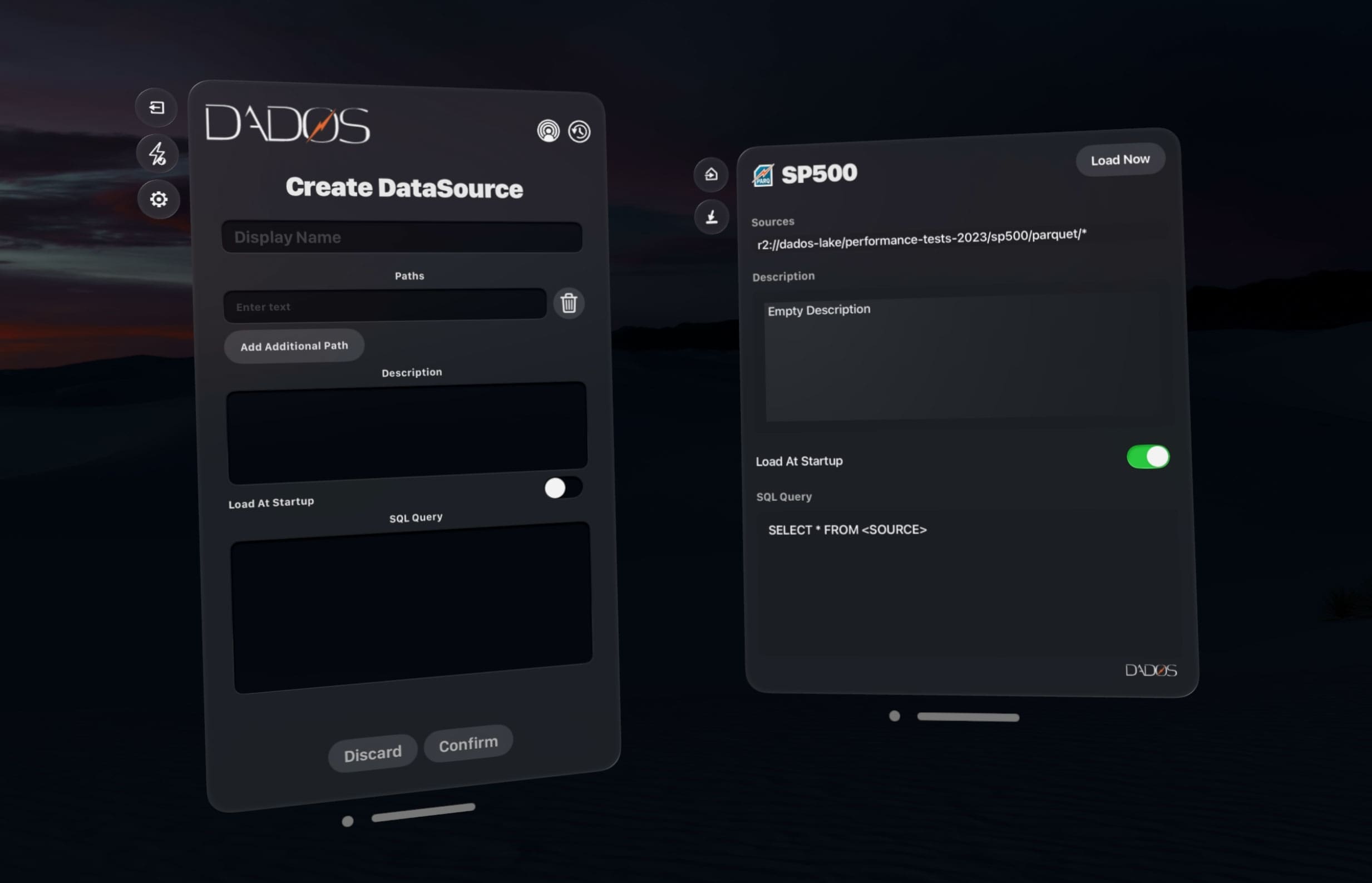Delete path using the trash icon
The width and height of the screenshot is (1372, 883).
point(569,303)
